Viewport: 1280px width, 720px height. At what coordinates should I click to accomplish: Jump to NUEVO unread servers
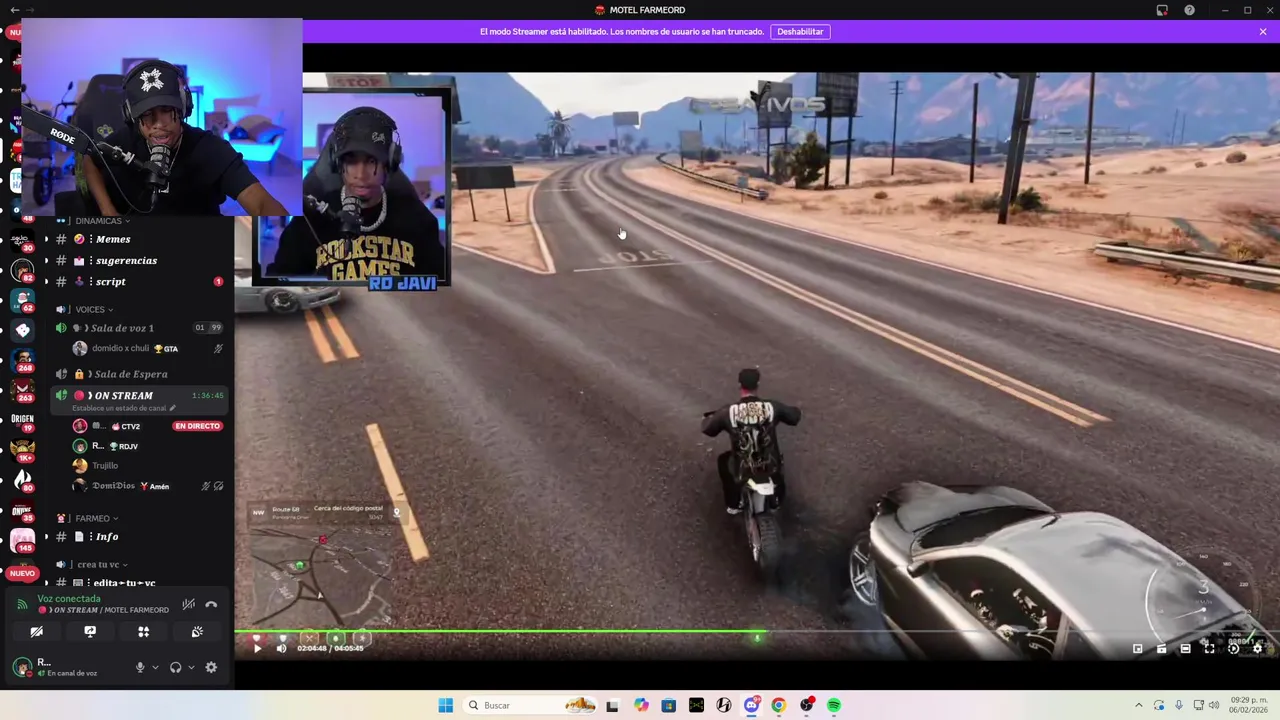coord(22,574)
